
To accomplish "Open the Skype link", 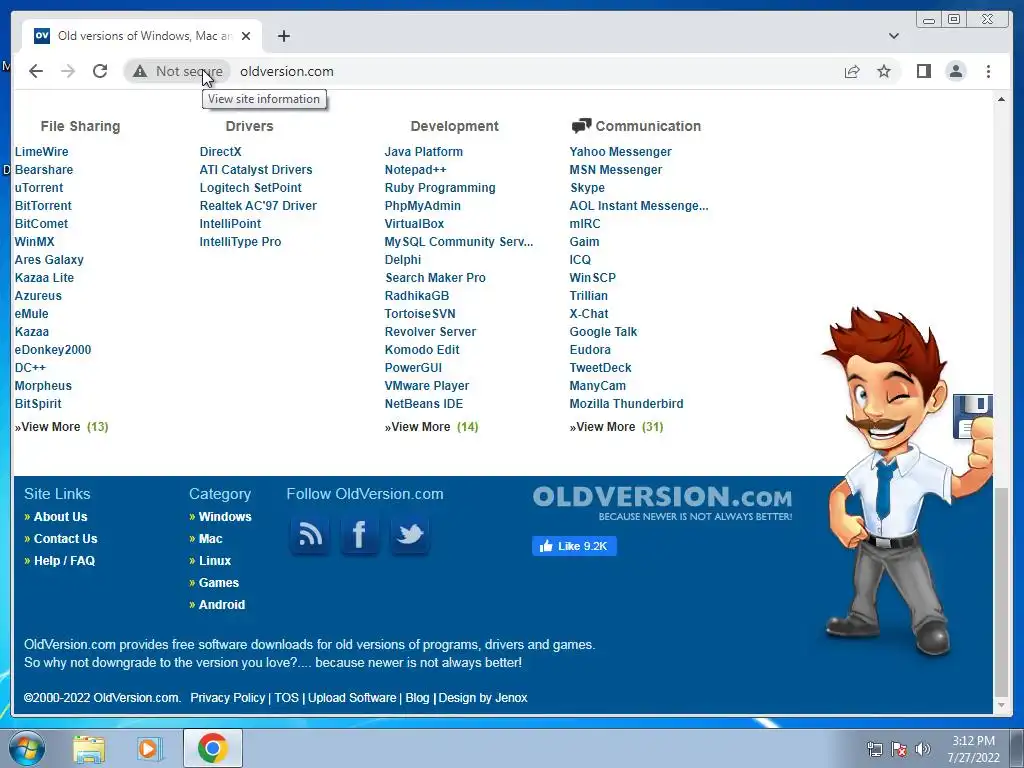I will (587, 187).
